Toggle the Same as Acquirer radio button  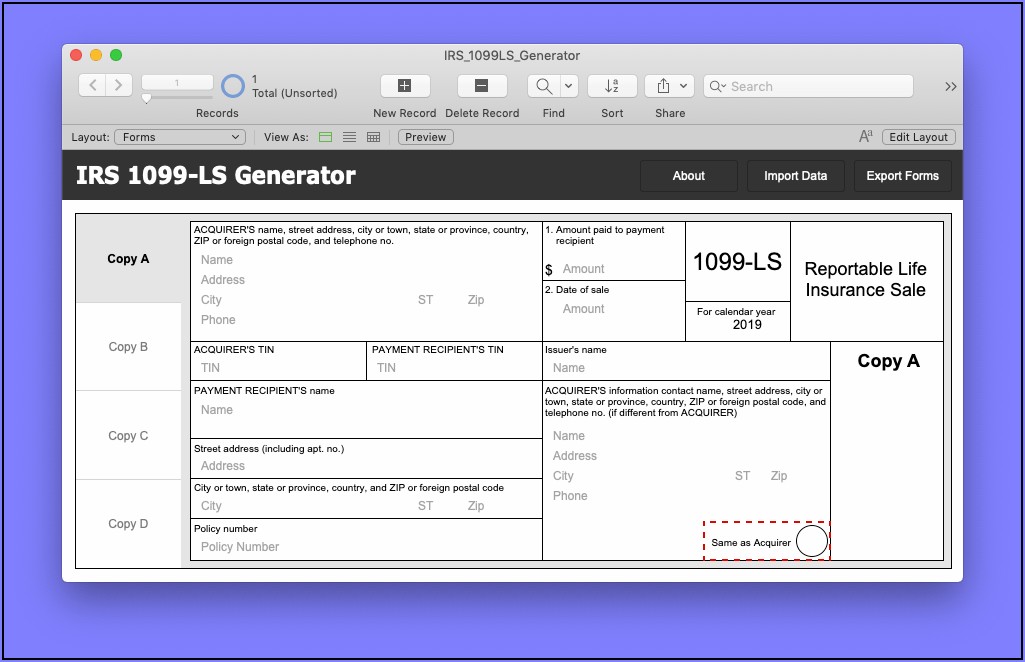(x=812, y=541)
